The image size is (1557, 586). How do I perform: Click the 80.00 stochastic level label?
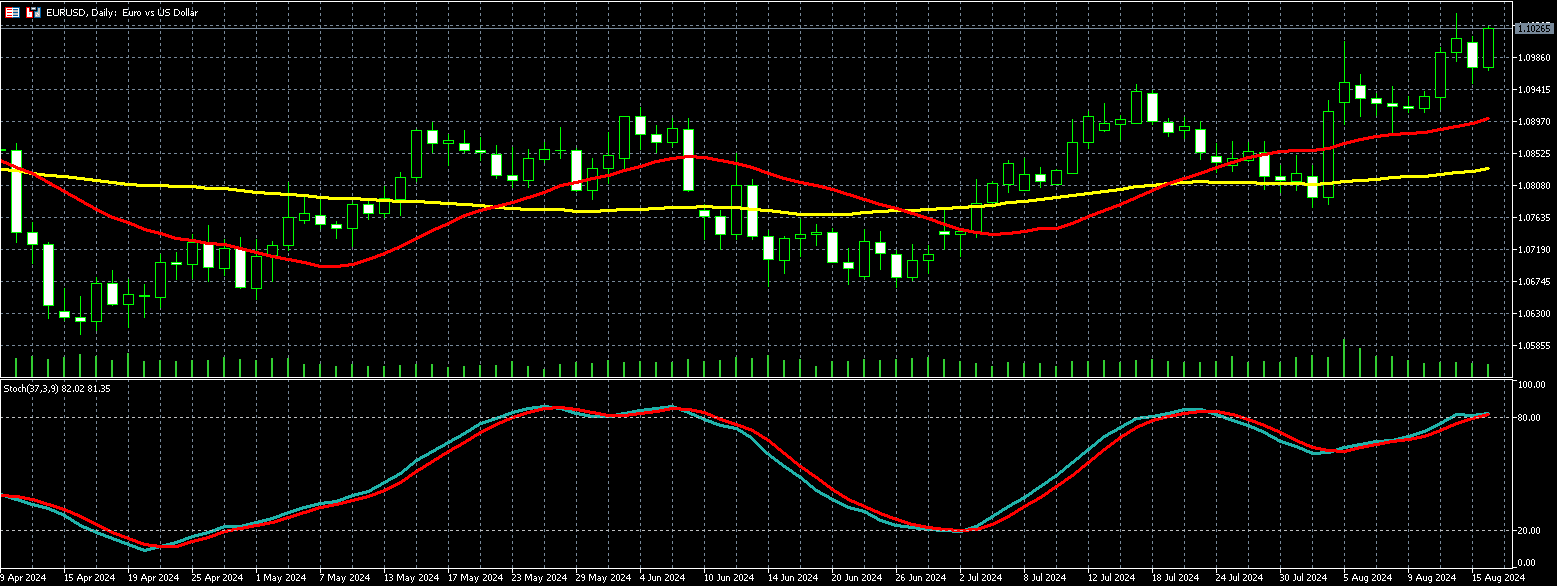pyautogui.click(x=1527, y=417)
